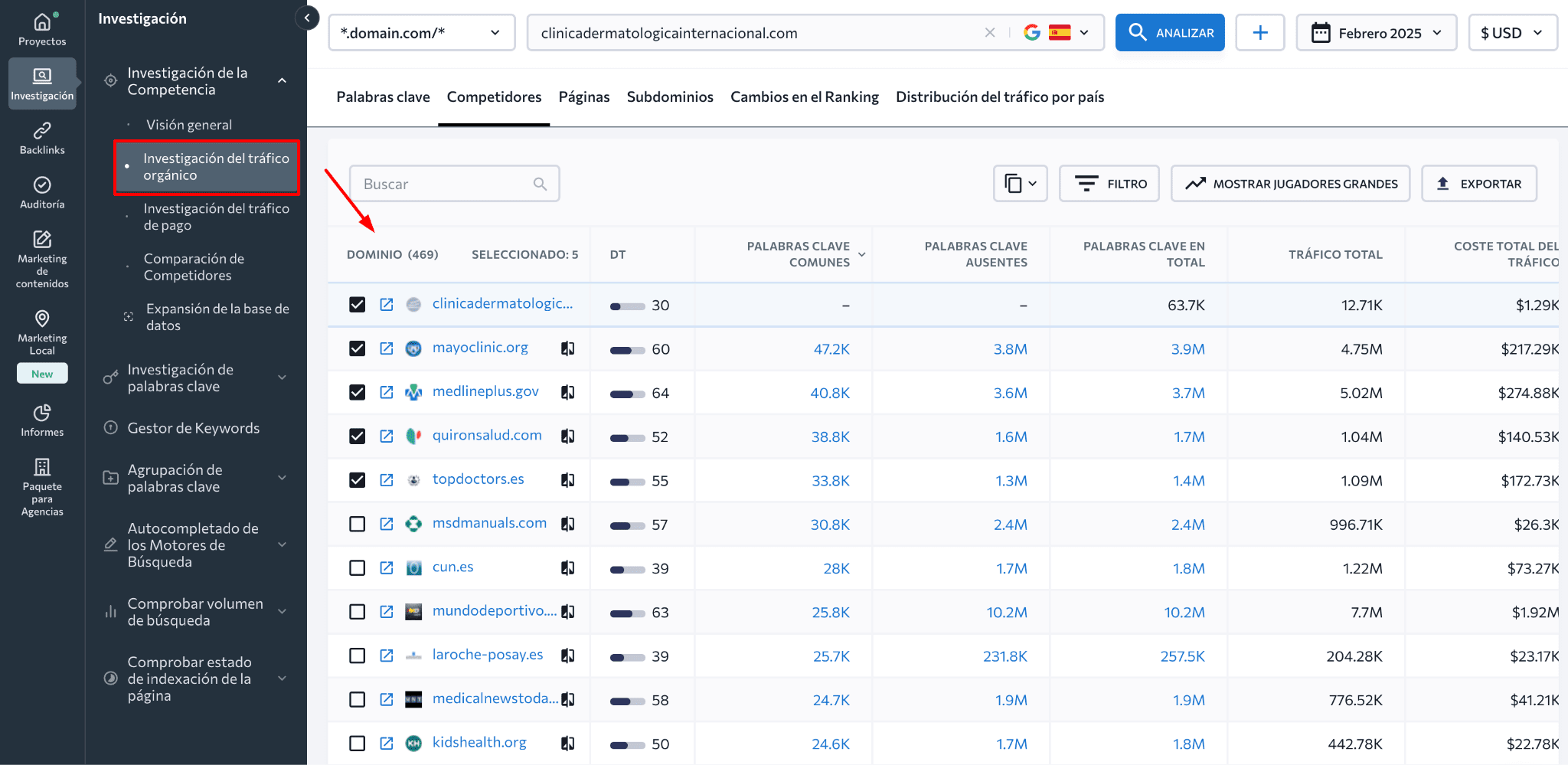The width and height of the screenshot is (1568, 765).
Task: Open Auditoría checkmark icon
Action: coord(42,185)
